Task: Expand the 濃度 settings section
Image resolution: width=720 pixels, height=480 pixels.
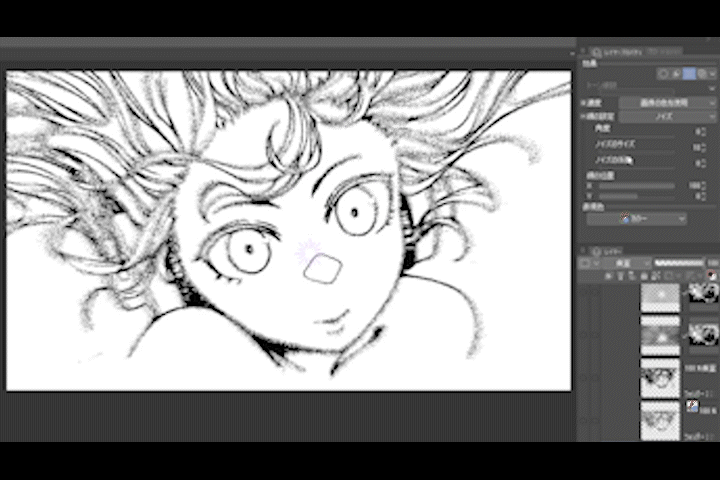Action: click(584, 103)
